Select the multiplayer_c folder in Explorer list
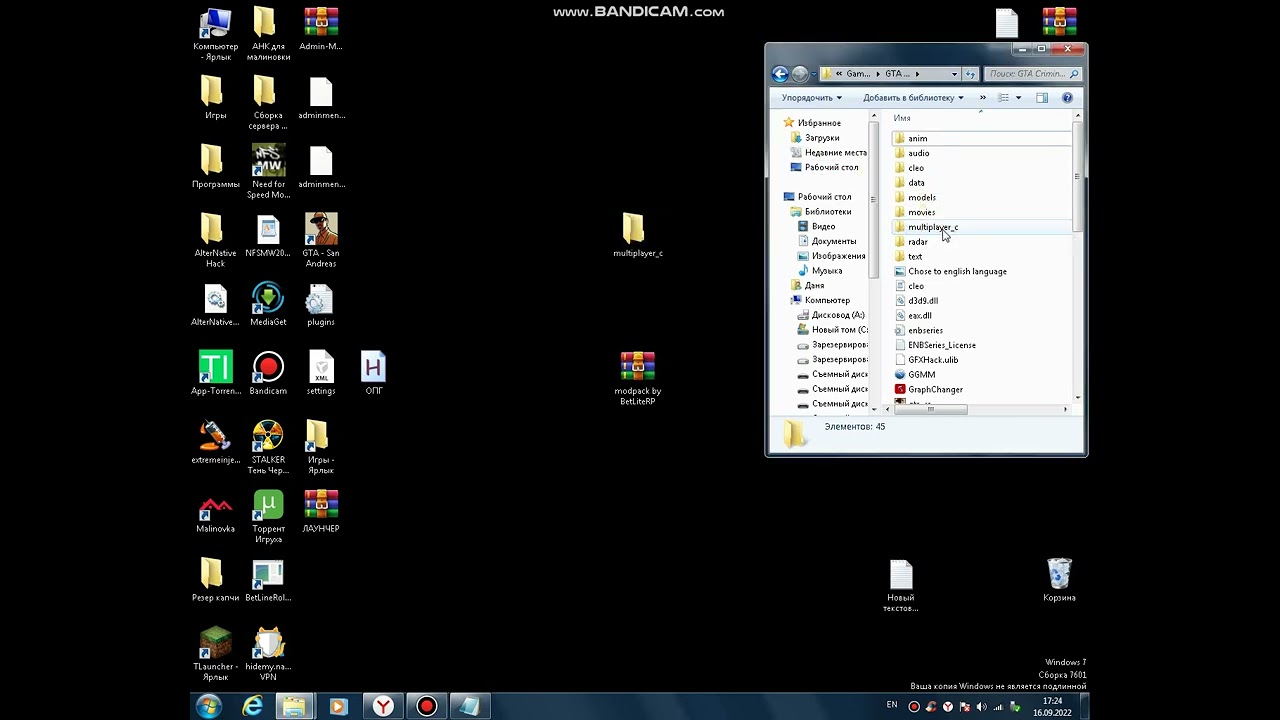Screen dimensions: 1280x720 tap(980, 227)
